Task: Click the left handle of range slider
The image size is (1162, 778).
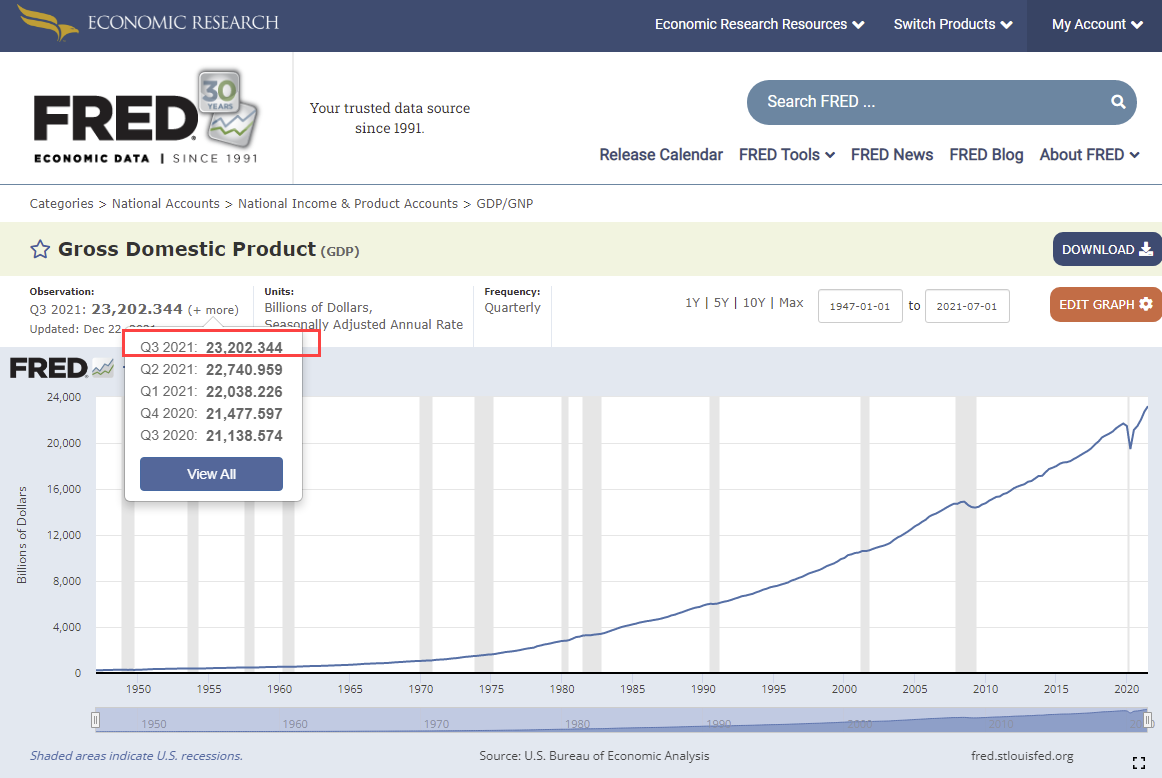Action: [96, 720]
